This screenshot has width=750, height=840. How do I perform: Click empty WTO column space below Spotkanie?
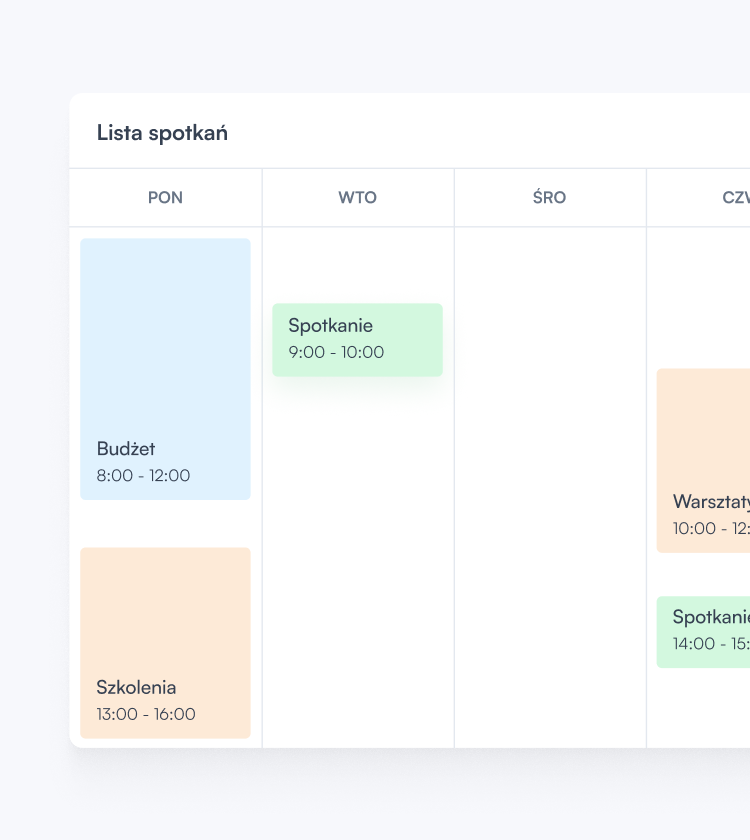point(358,562)
